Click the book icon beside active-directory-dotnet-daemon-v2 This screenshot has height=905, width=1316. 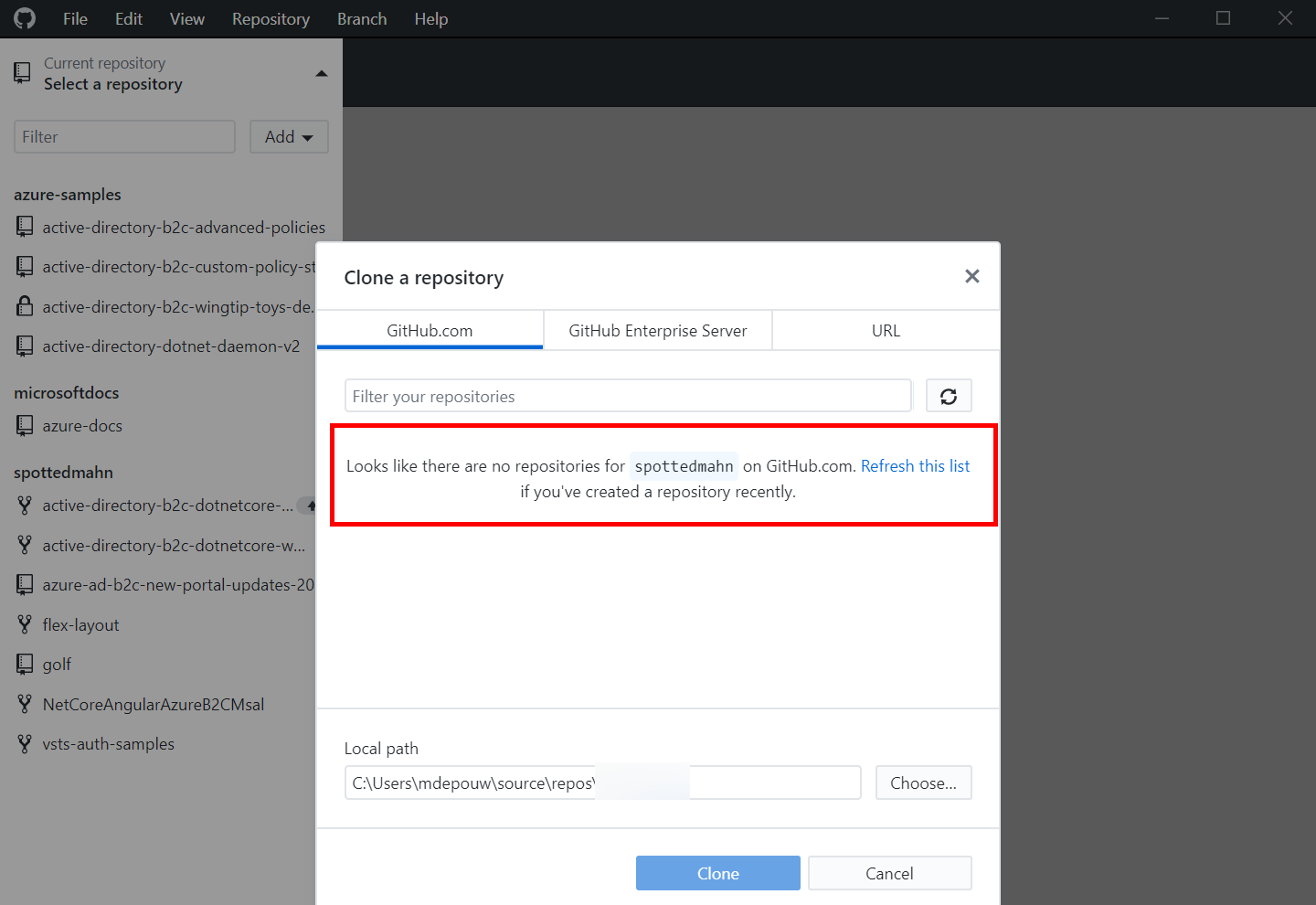[x=24, y=346]
